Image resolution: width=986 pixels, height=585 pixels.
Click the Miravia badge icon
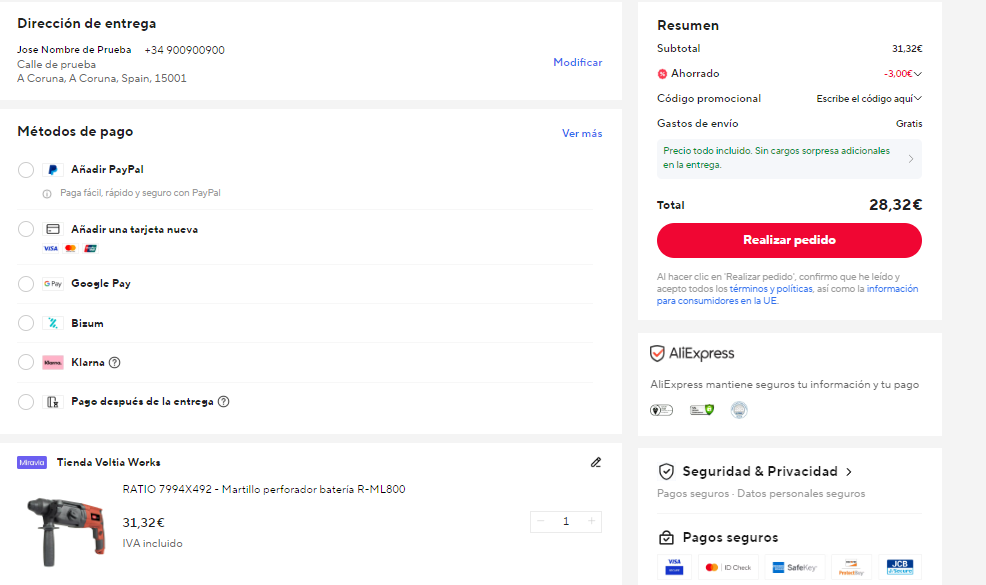tap(32, 462)
